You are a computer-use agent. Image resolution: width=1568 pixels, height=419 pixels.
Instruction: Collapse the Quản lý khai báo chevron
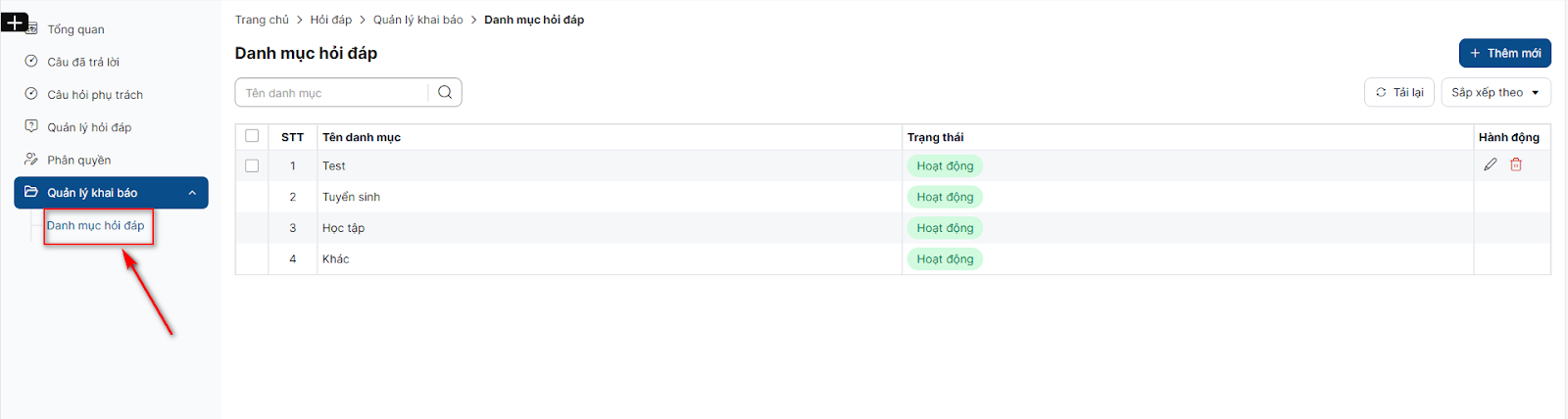coord(192,193)
